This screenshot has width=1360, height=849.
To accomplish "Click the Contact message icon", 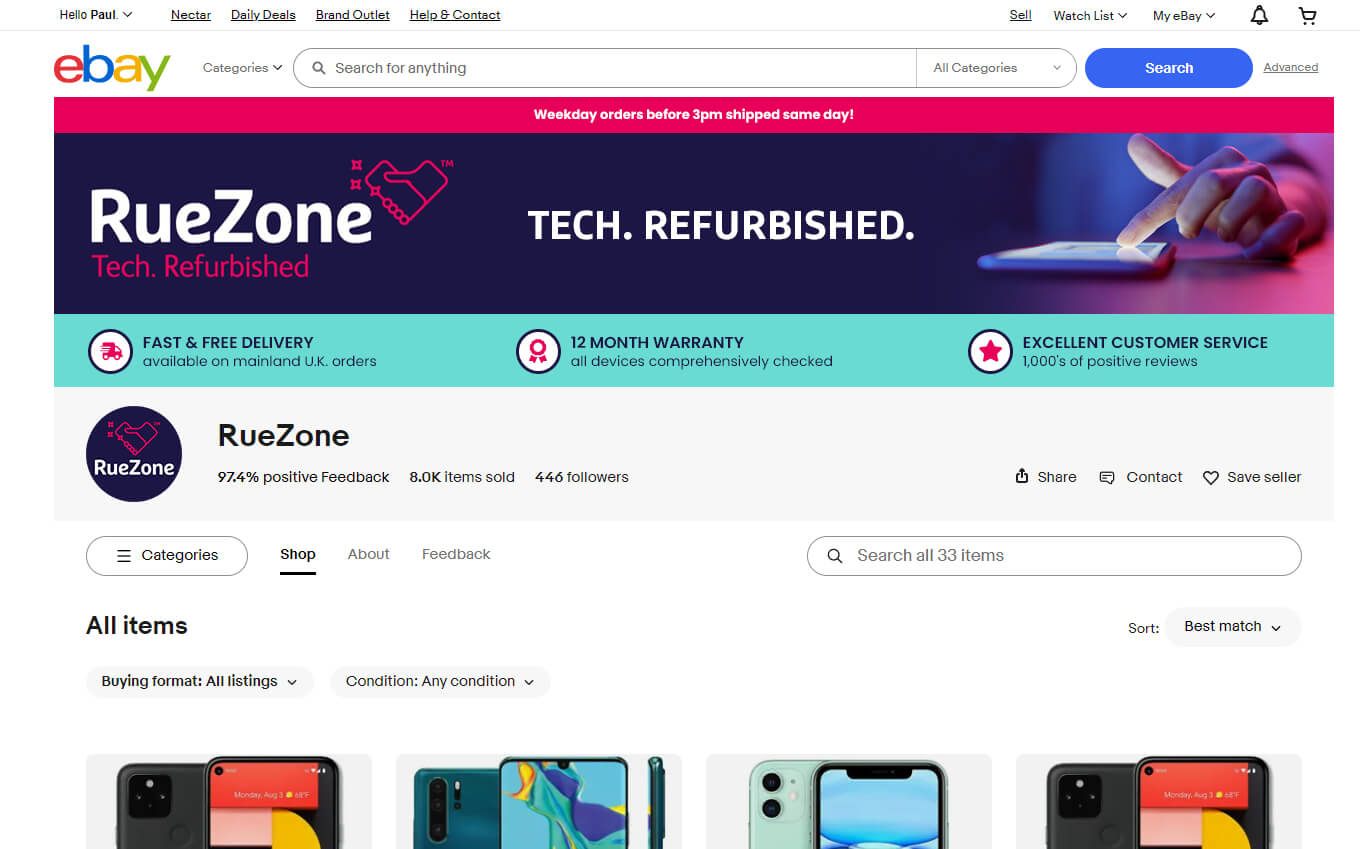I will pyautogui.click(x=1106, y=478).
